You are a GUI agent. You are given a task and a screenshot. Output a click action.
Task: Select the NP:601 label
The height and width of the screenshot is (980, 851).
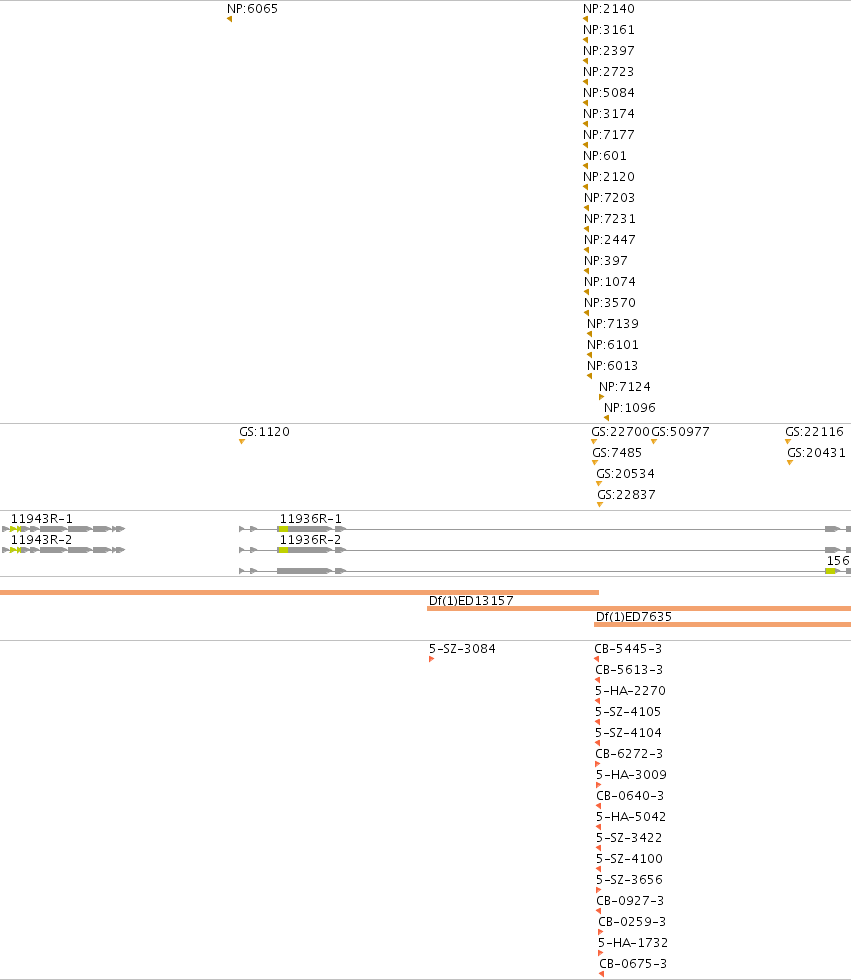[x=605, y=156]
